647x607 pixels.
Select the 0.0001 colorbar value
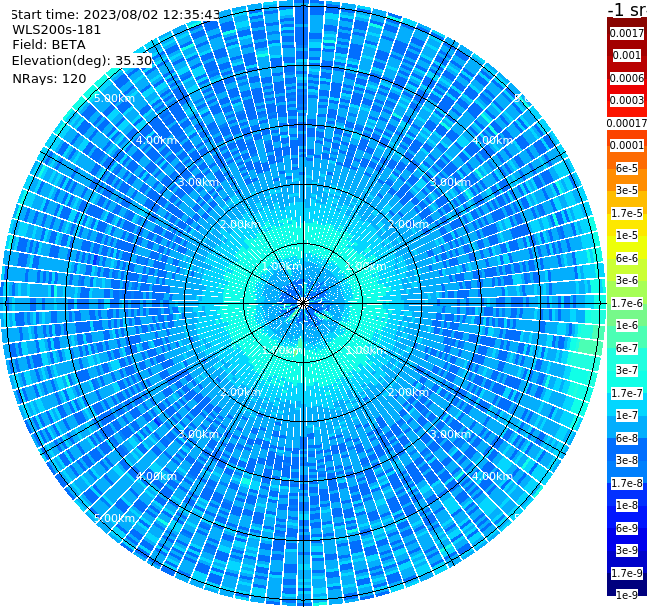(627, 145)
